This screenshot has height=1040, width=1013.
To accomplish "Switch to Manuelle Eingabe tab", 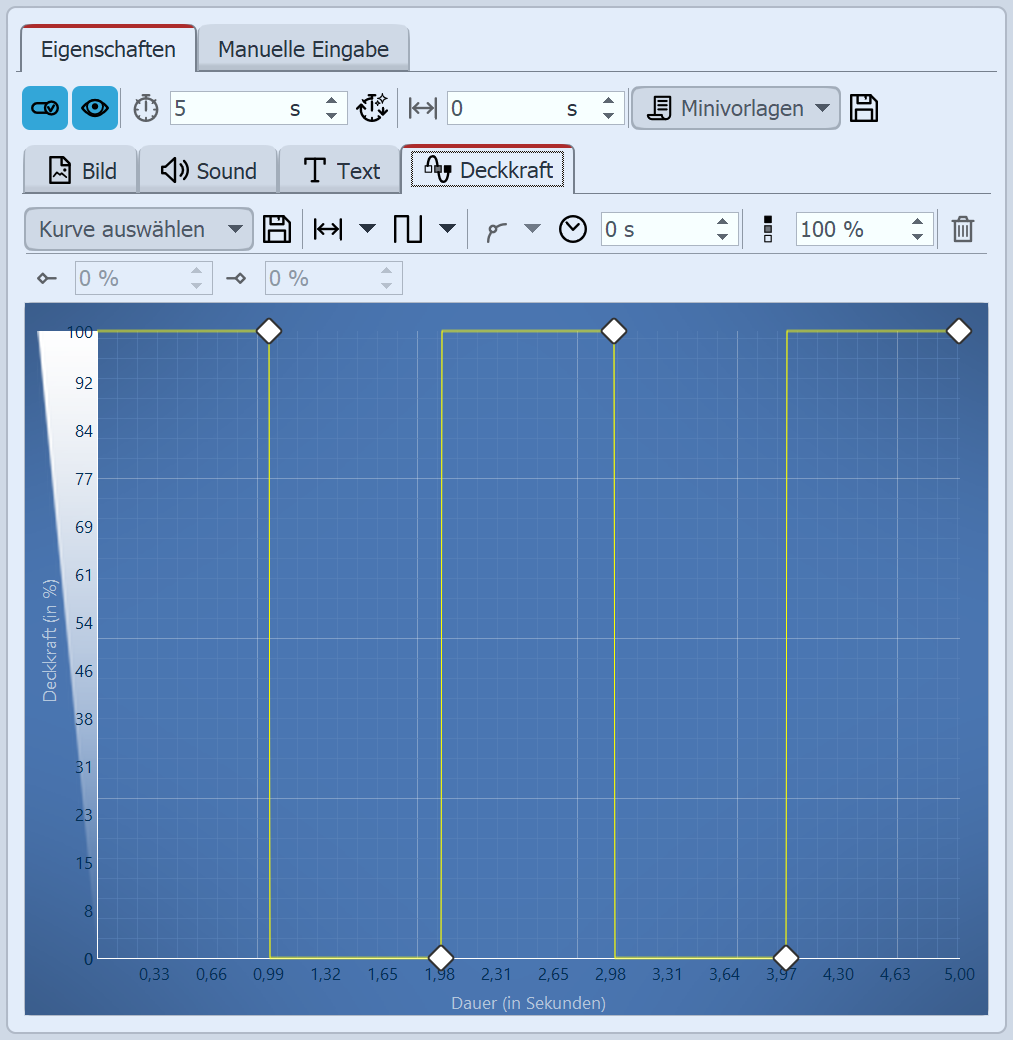I will [x=303, y=49].
